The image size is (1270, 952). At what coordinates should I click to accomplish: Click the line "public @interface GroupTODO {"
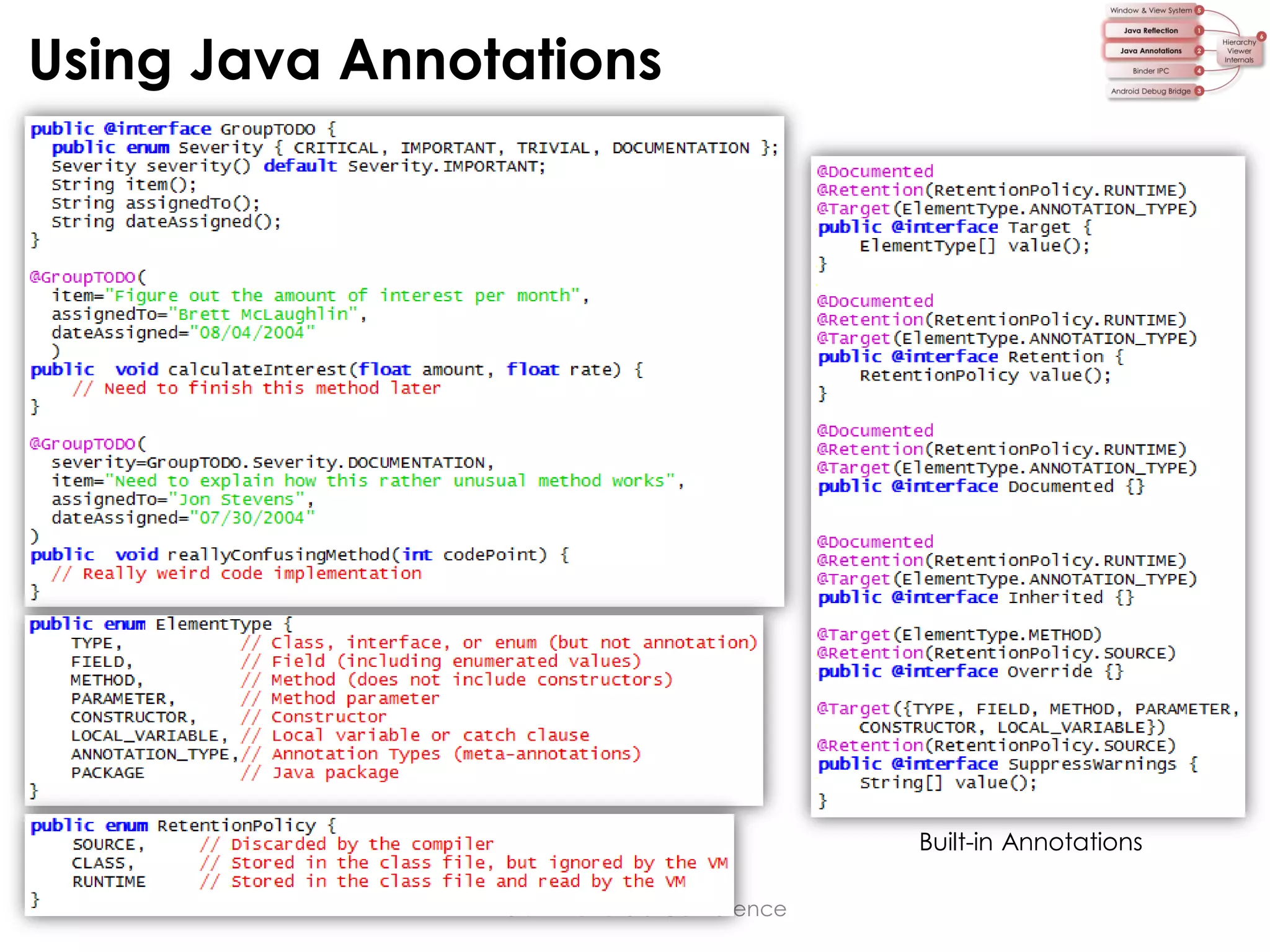(184, 129)
